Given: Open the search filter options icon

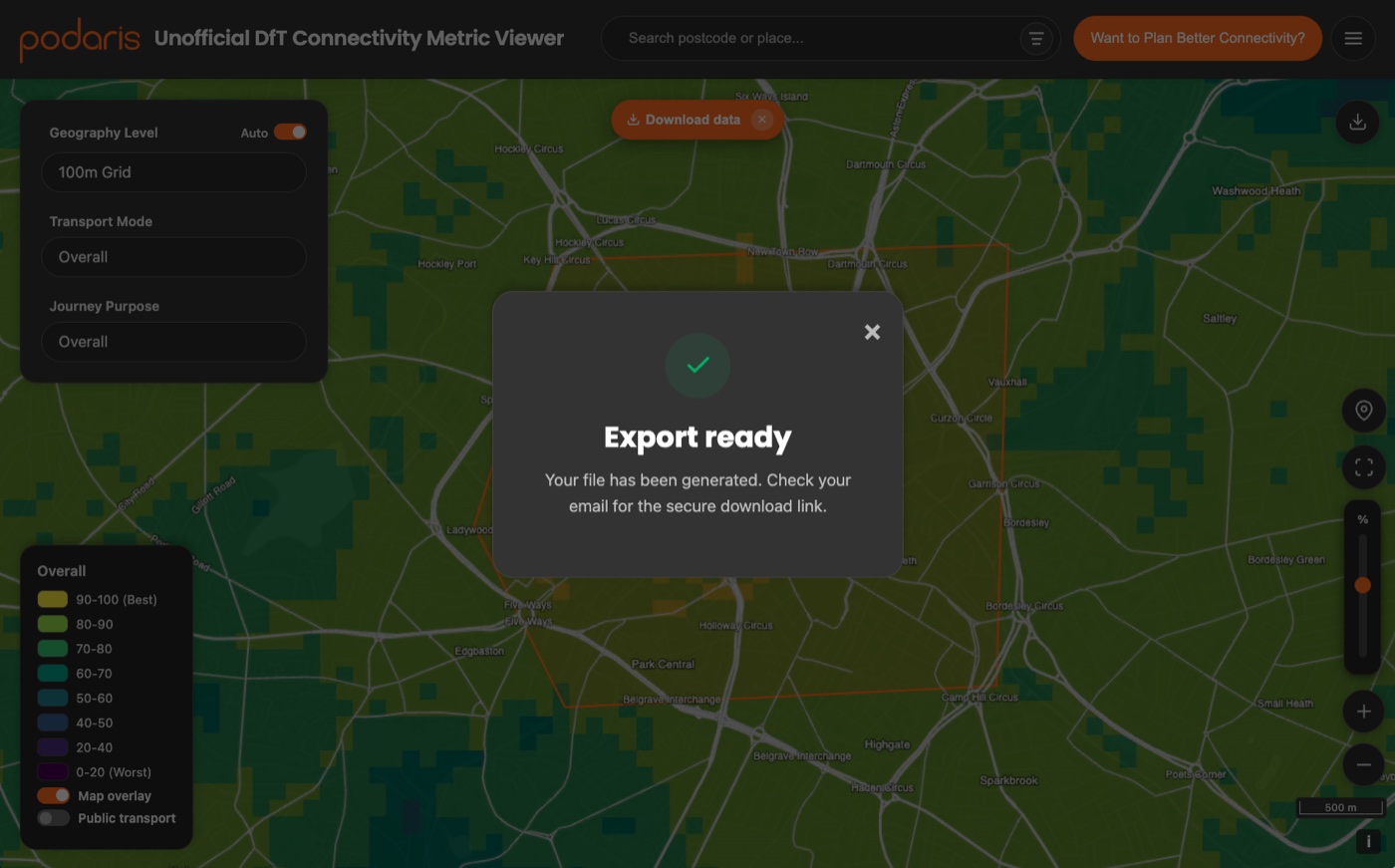Looking at the screenshot, I should pyautogui.click(x=1036, y=39).
